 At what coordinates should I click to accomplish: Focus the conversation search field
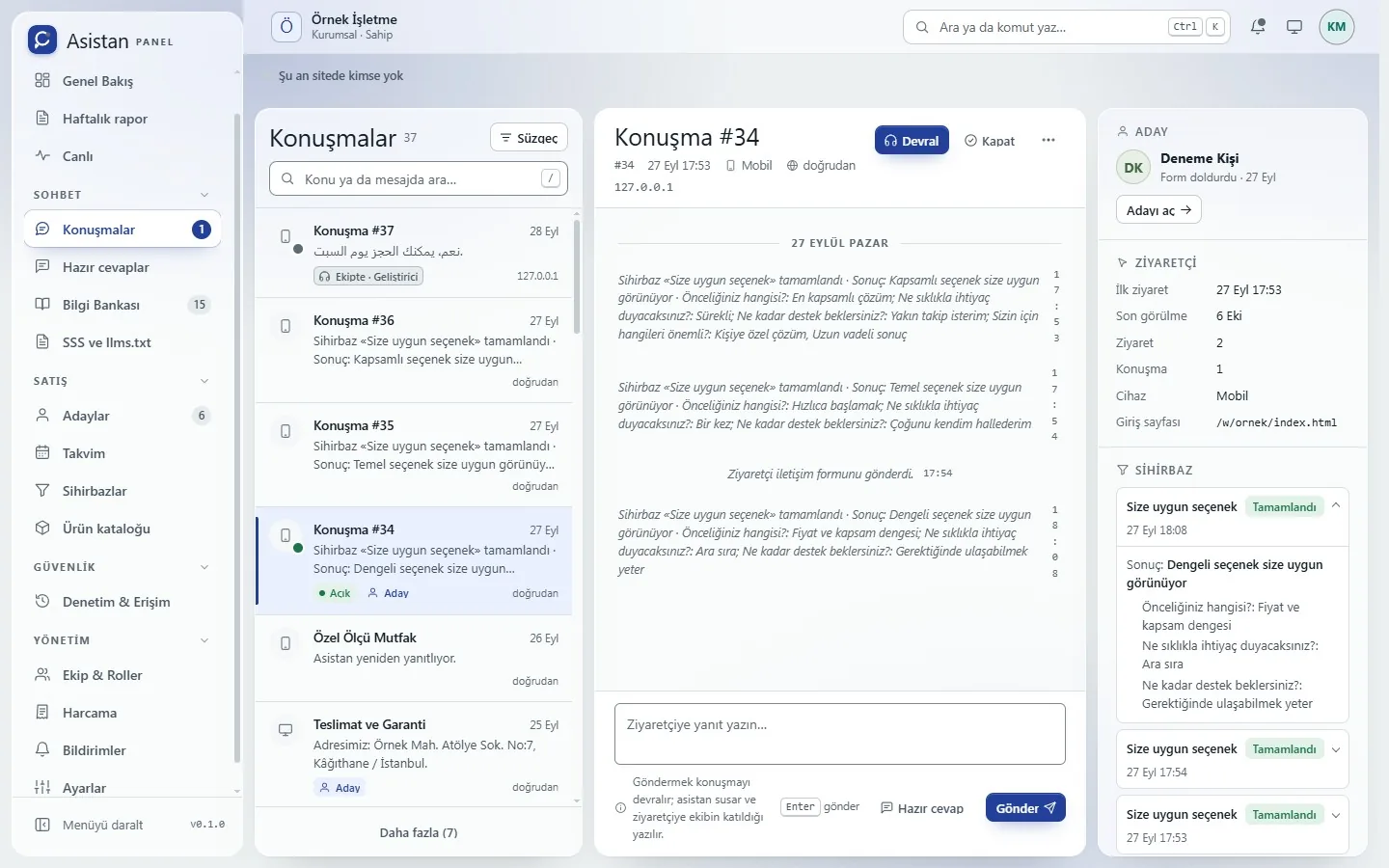(419, 178)
